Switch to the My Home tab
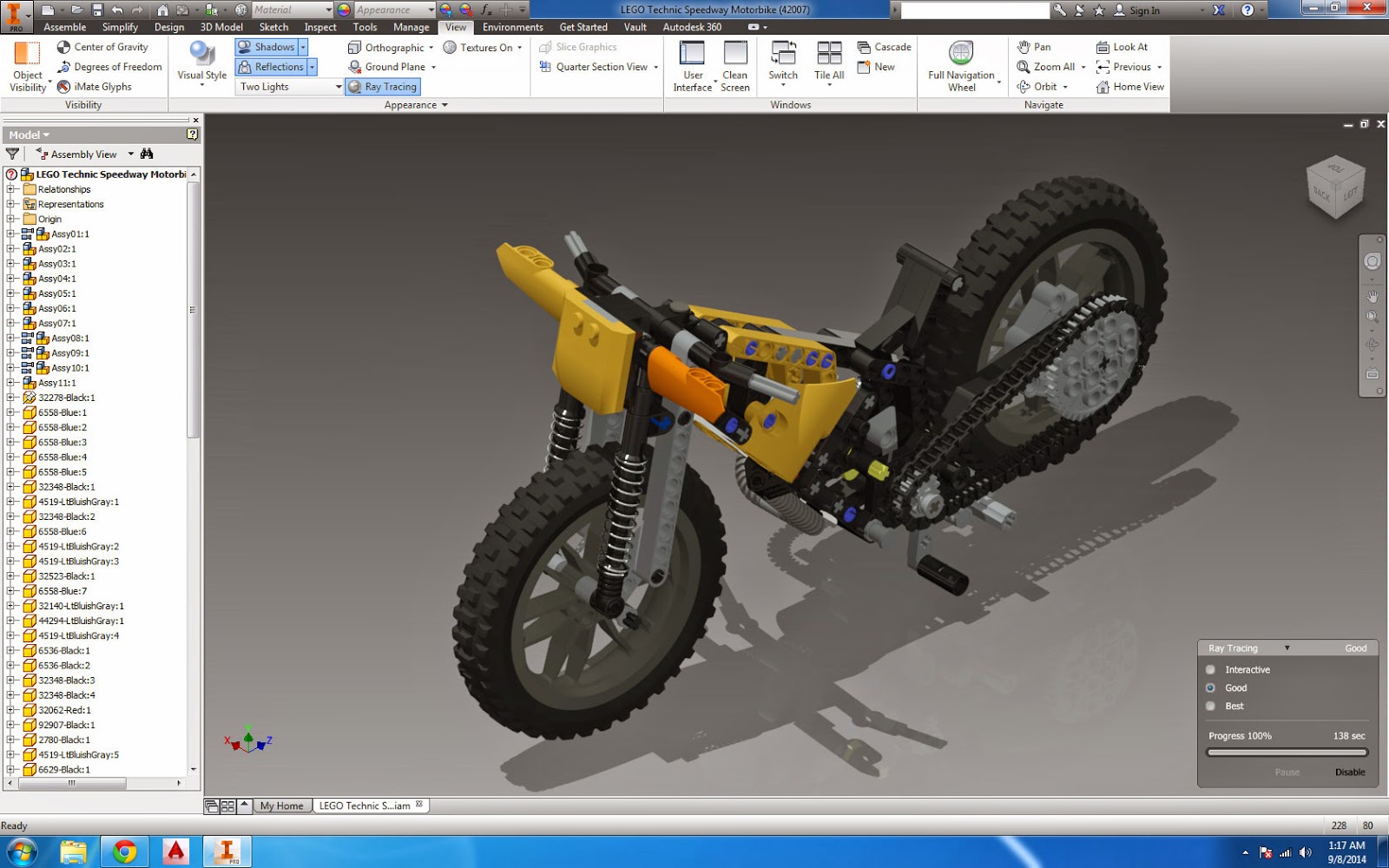The image size is (1389, 868). pyautogui.click(x=281, y=806)
